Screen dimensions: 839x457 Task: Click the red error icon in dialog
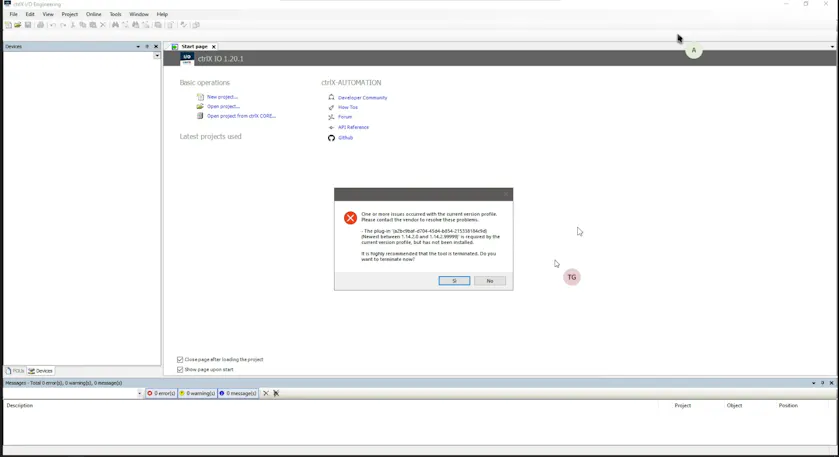(x=350, y=218)
